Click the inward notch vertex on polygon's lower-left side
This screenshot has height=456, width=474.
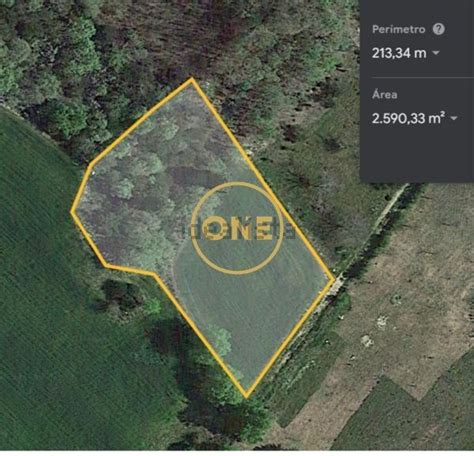point(155,275)
